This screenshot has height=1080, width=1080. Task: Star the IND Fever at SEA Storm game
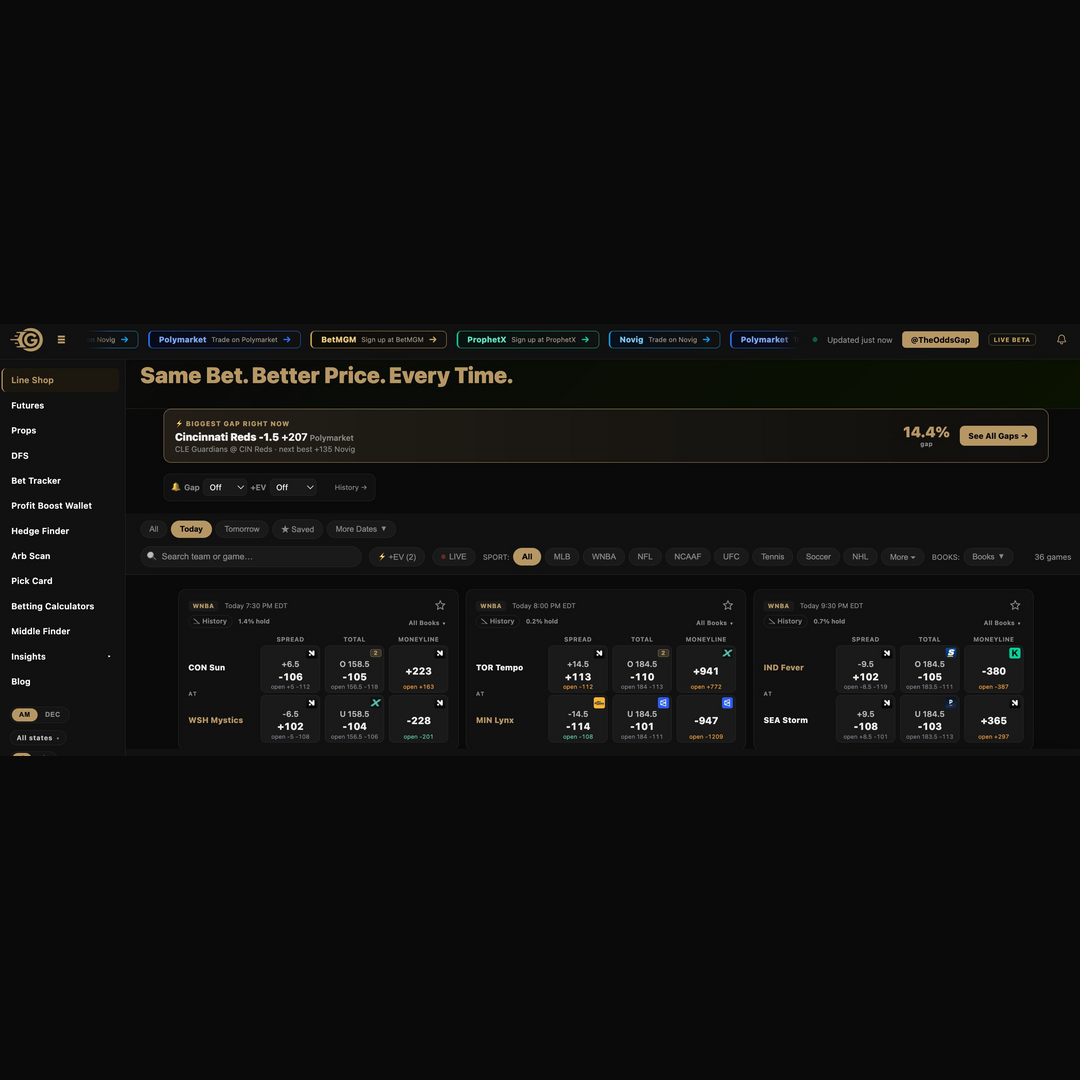tap(1015, 605)
